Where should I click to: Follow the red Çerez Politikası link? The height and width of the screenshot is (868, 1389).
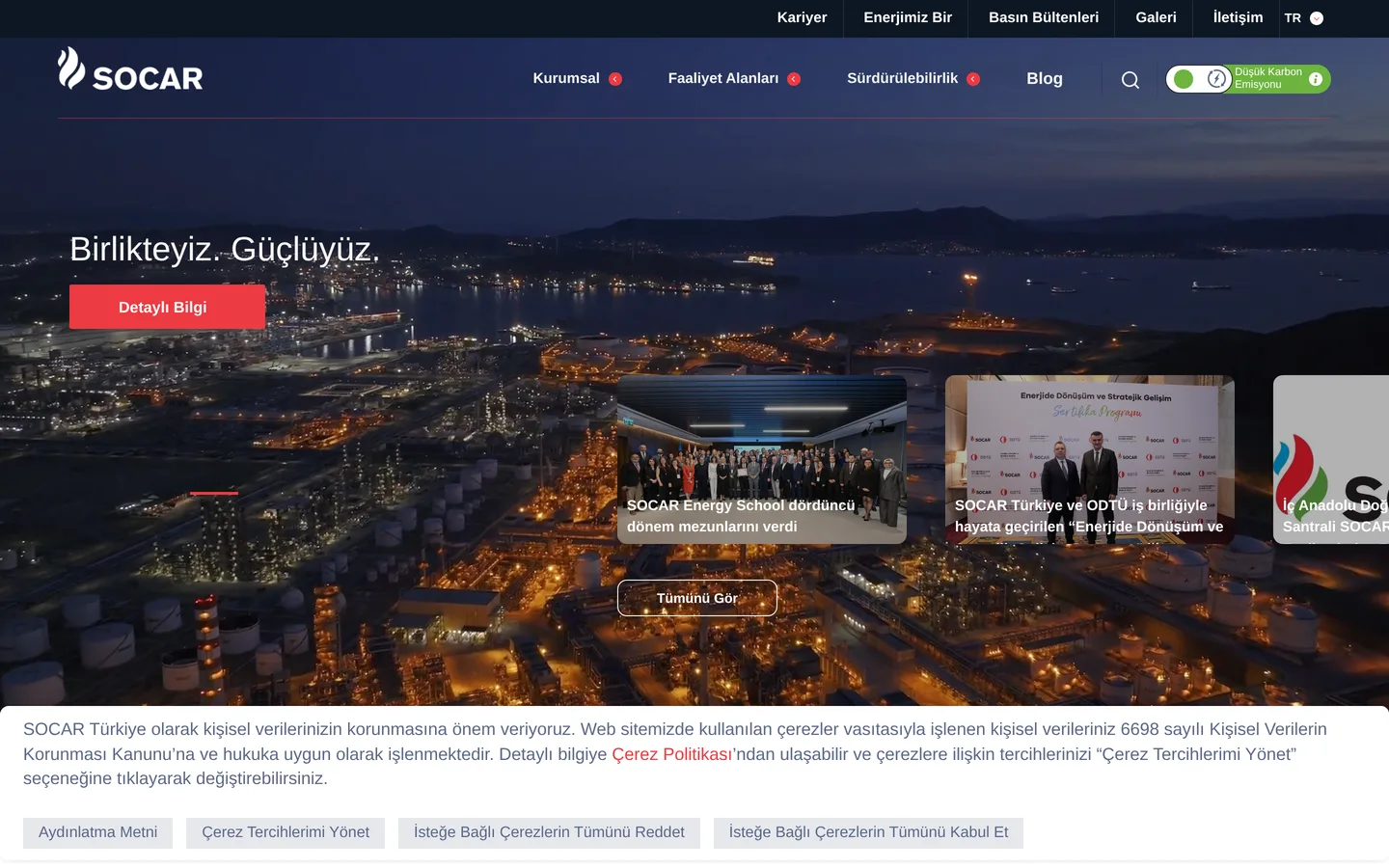click(671, 754)
